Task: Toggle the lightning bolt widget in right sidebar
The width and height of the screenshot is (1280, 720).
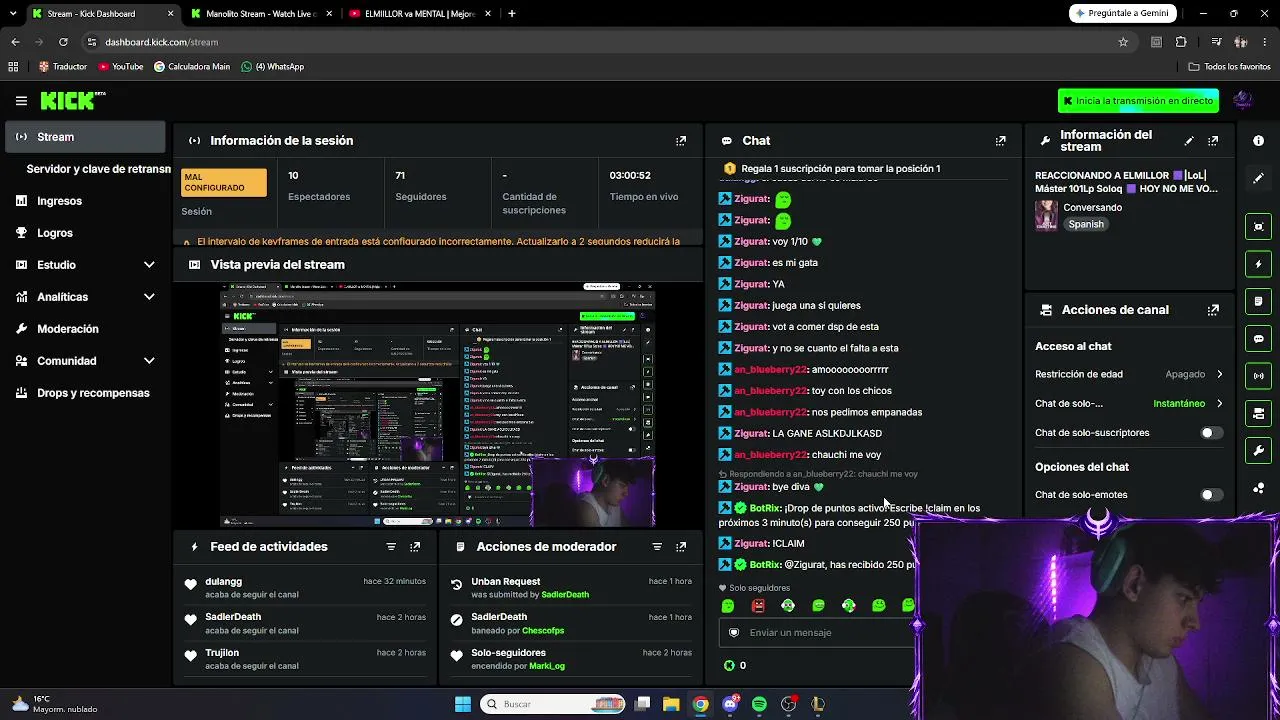Action: 1259,264
